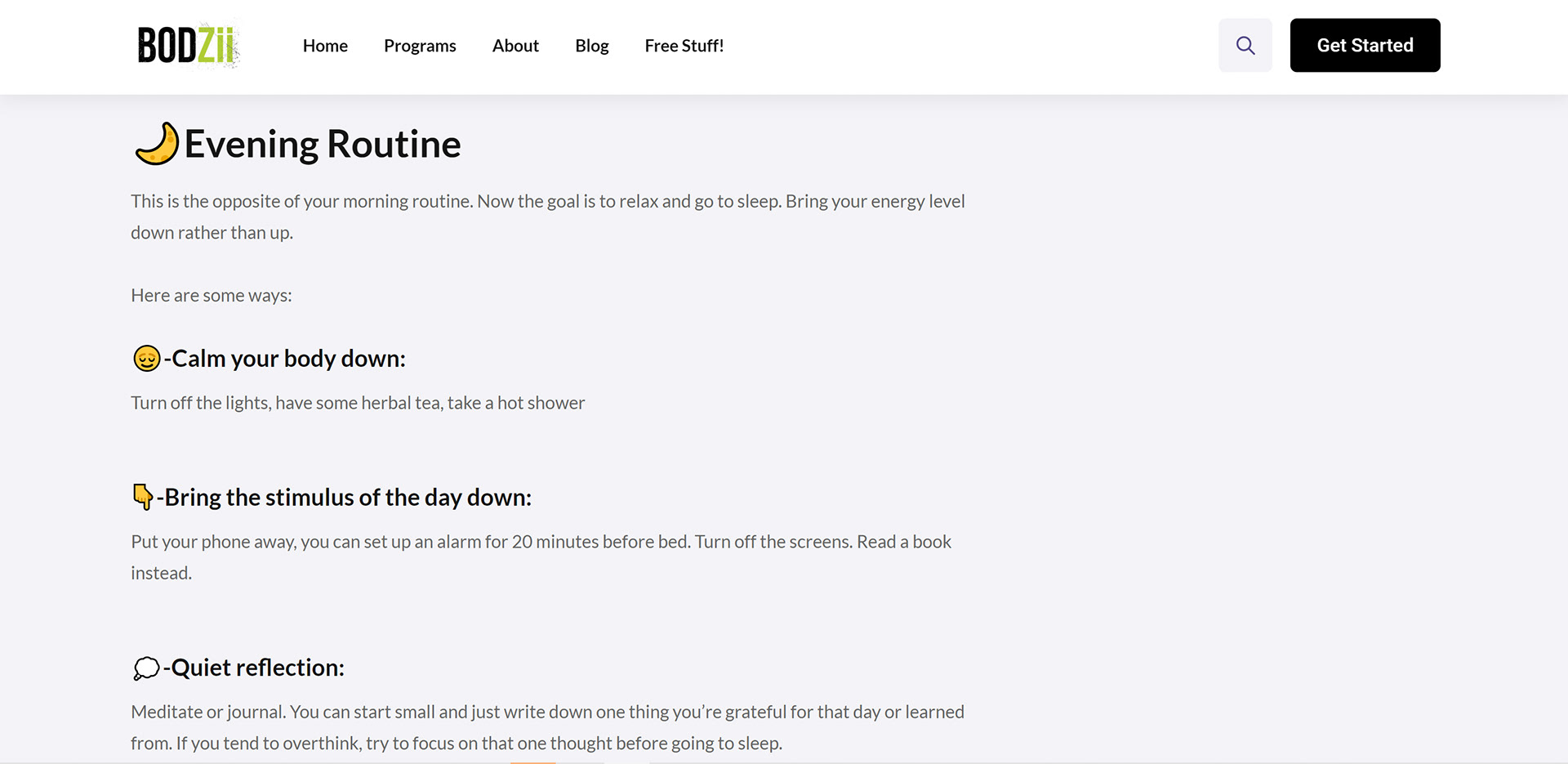Visit the Free Stuff! page
Screen dimensions: 1568x764
pyautogui.click(x=684, y=46)
